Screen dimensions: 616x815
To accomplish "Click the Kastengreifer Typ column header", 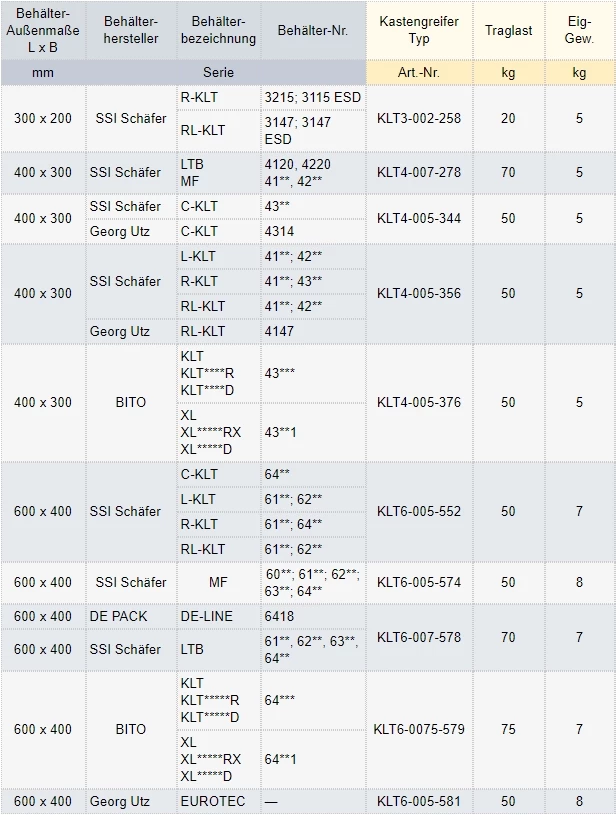I will coord(419,30).
